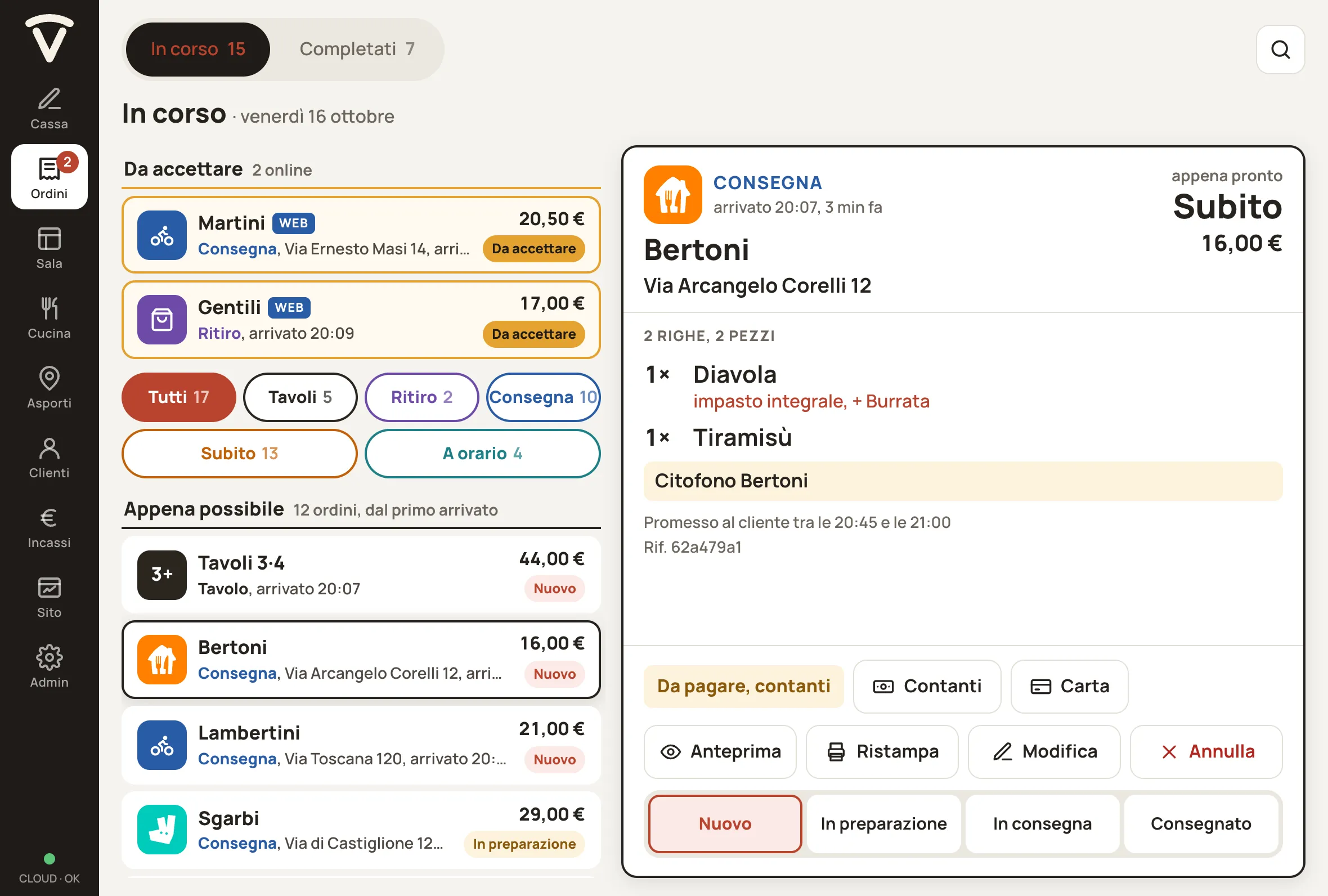Screen dimensions: 1328x896
Task: Click Da accettare button on Gentili order
Action: pyautogui.click(x=533, y=334)
